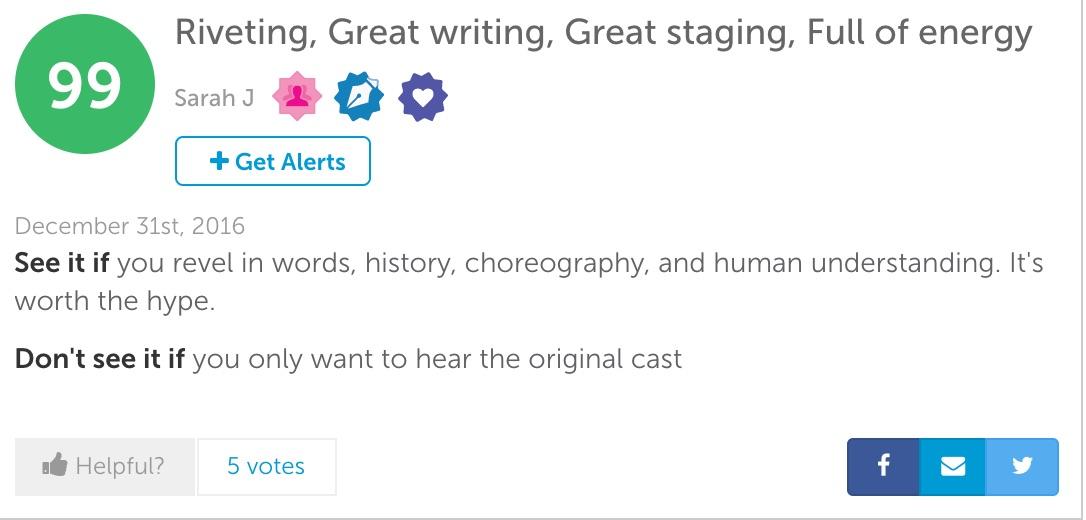Click the worth the hype text line
The width and height of the screenshot is (1086, 520).
[115, 301]
